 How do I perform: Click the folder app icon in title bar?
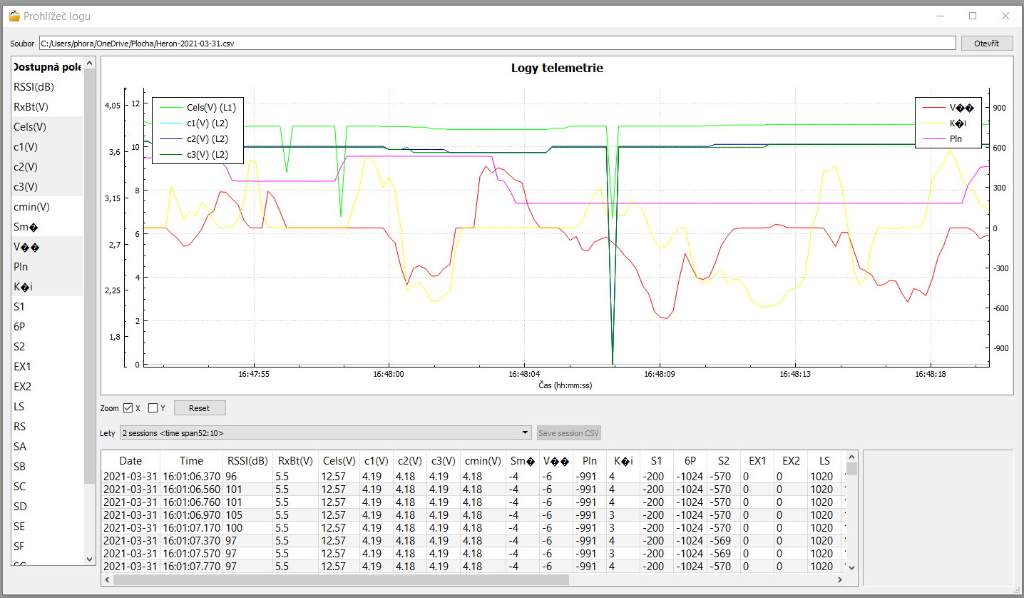point(13,16)
